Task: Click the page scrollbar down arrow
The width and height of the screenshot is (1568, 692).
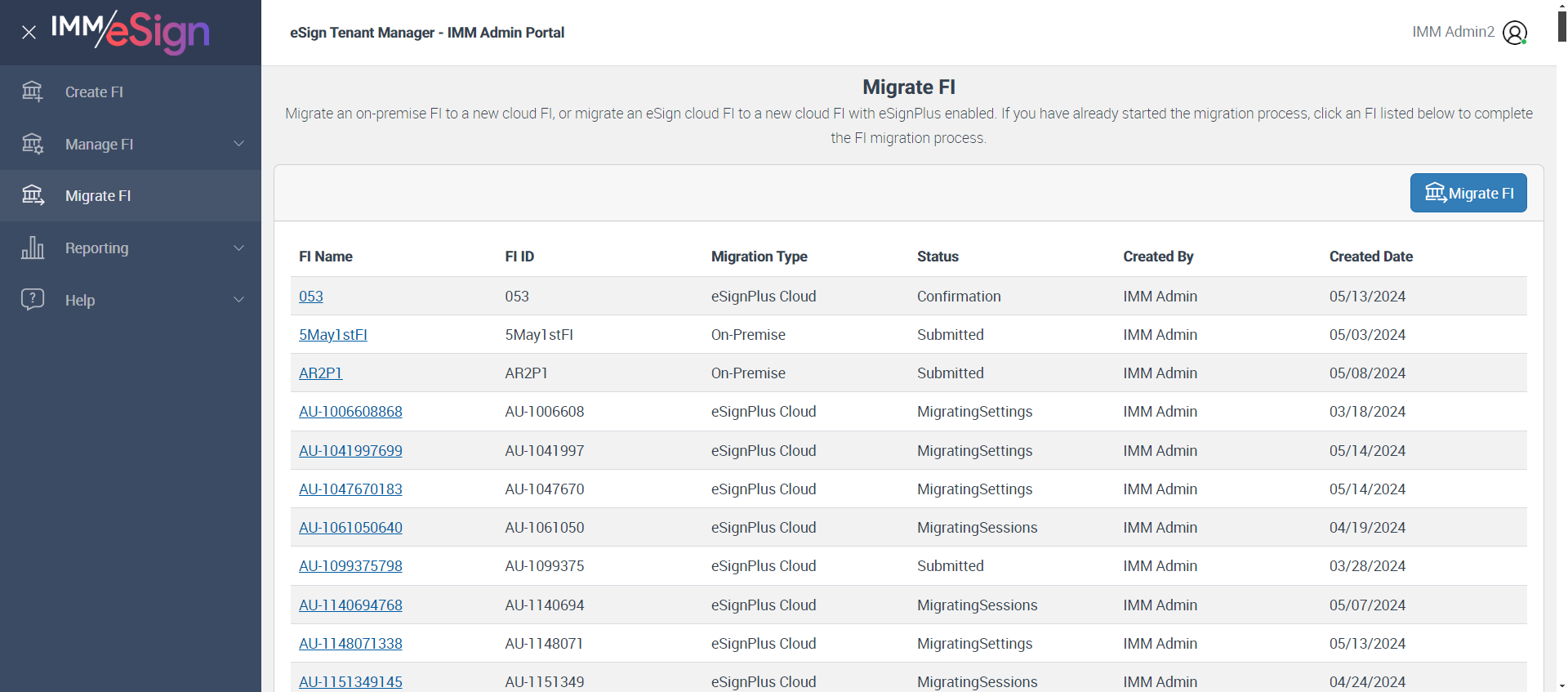Action: coord(1562,685)
